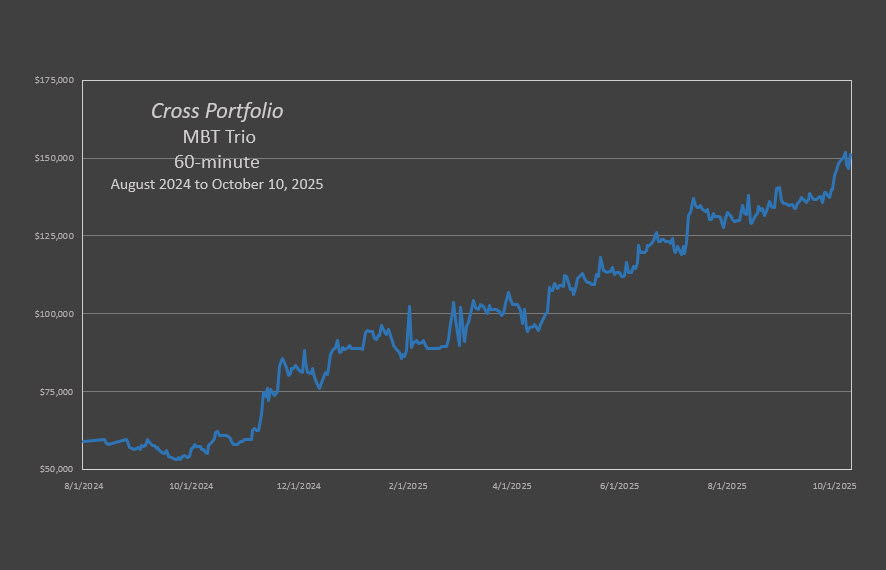Image resolution: width=886 pixels, height=570 pixels.
Task: Click the 60-minute timeframe label
Action: coord(217,161)
